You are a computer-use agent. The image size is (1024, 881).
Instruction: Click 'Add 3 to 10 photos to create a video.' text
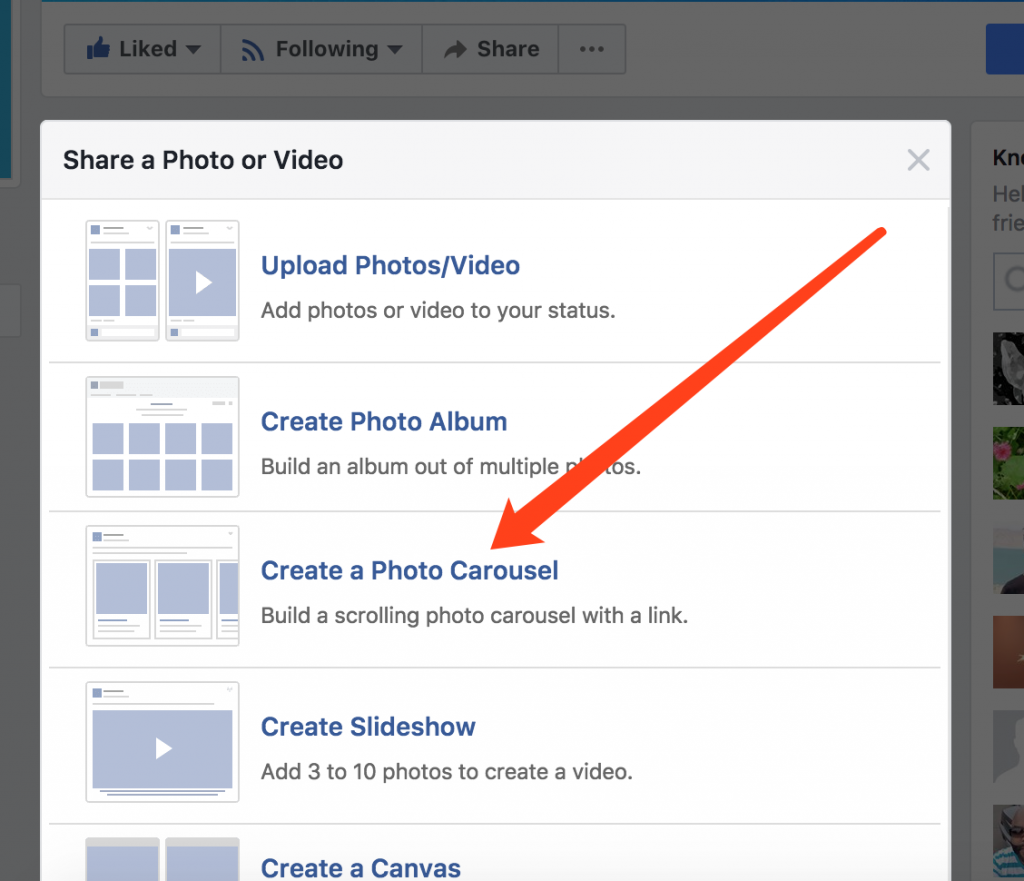click(447, 771)
